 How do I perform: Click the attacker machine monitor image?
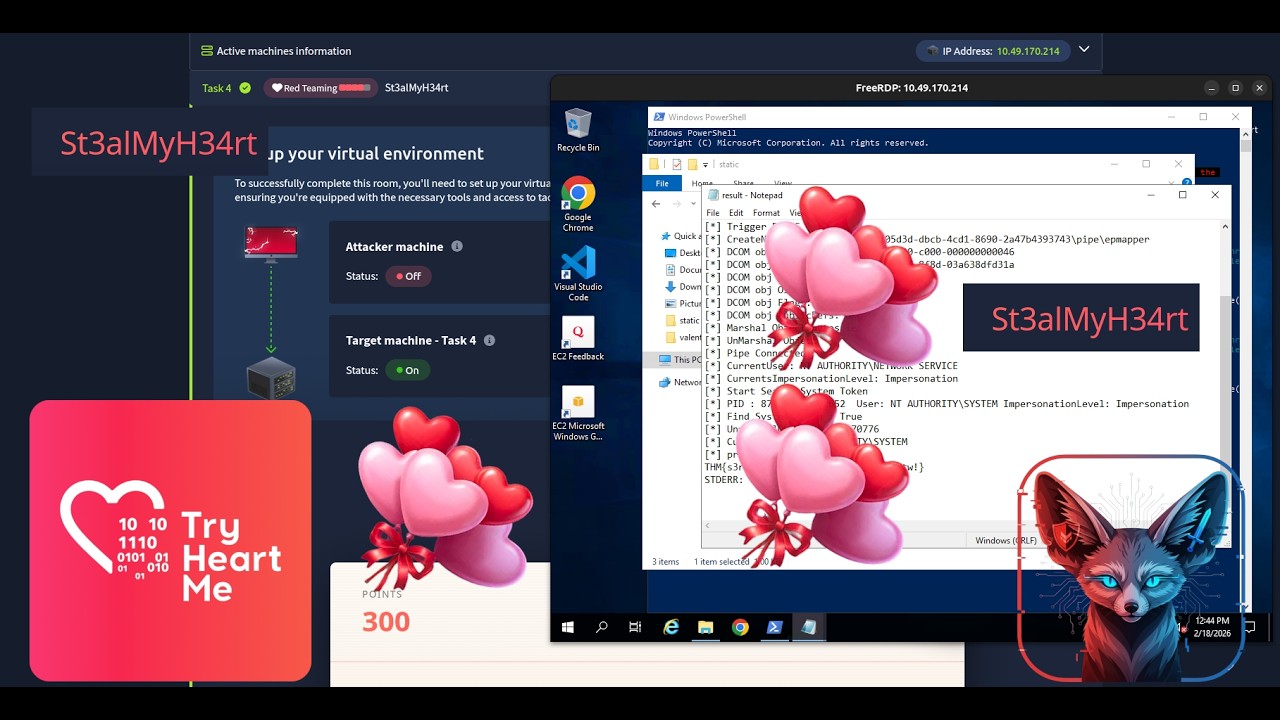click(271, 243)
